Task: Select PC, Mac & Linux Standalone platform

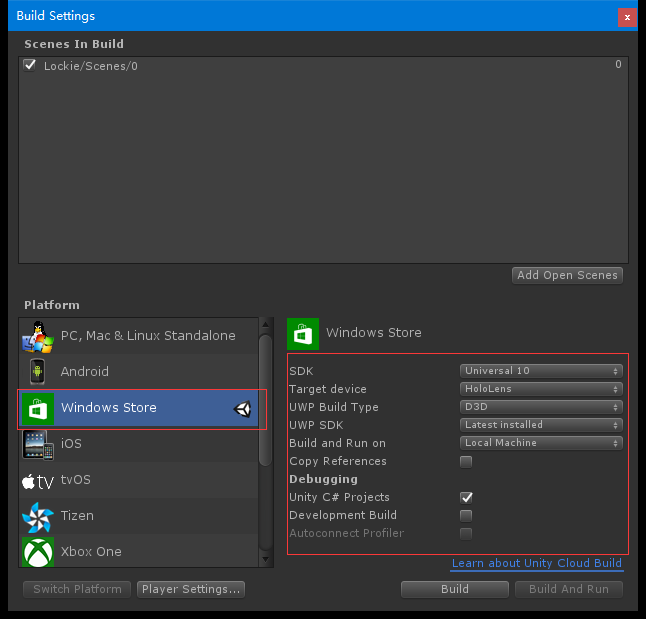Action: 139,336
